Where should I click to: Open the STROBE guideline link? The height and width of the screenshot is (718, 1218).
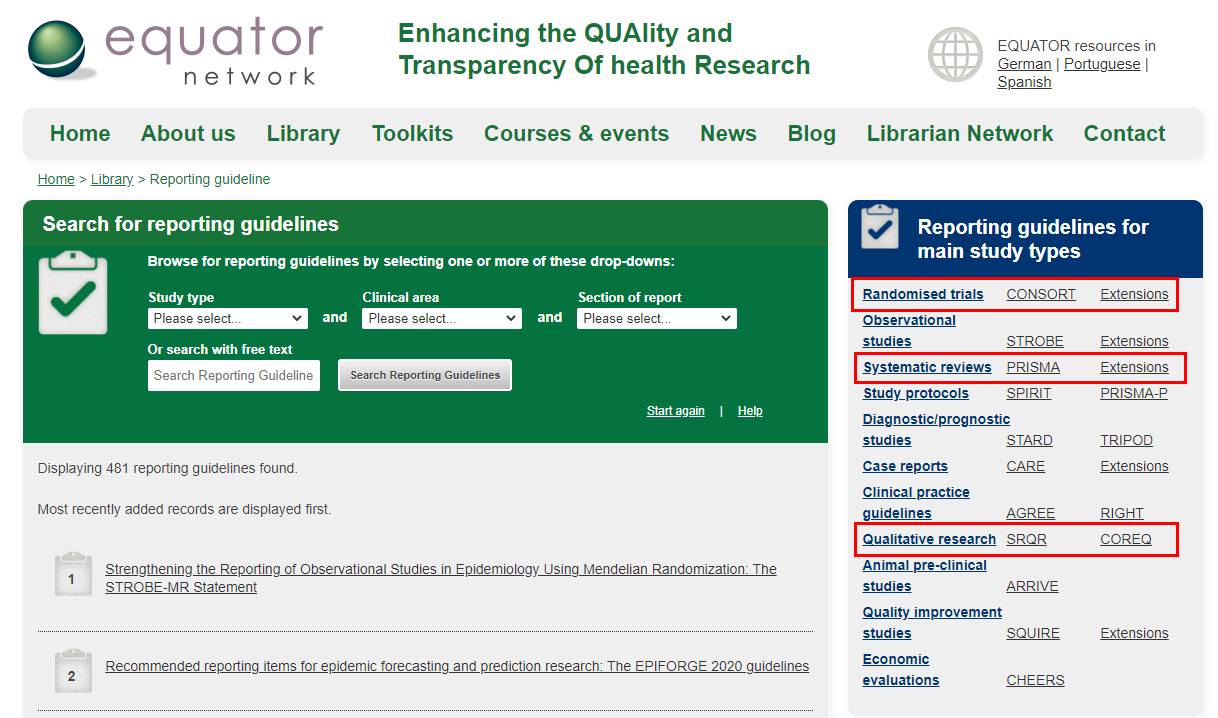click(x=1035, y=341)
